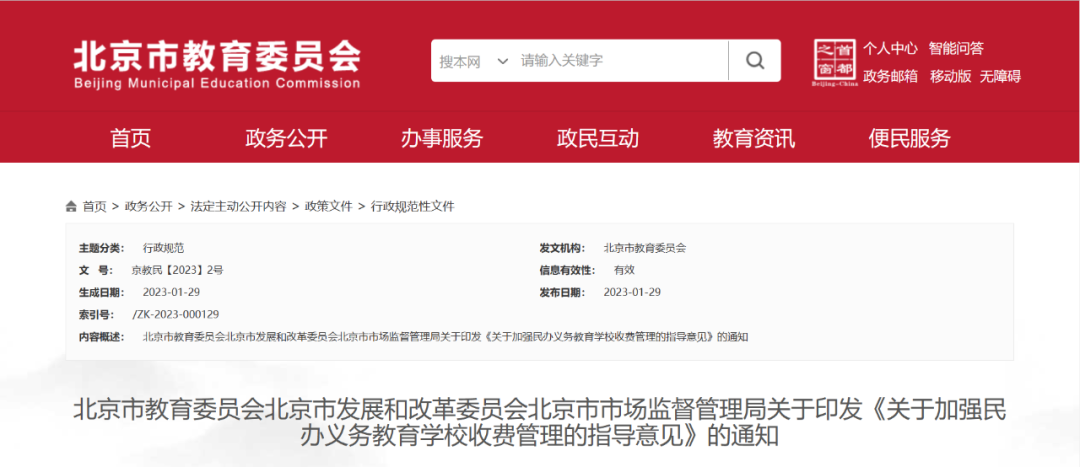Open the 政民互动 navigation menu
The height and width of the screenshot is (467, 1080).
tap(597, 138)
